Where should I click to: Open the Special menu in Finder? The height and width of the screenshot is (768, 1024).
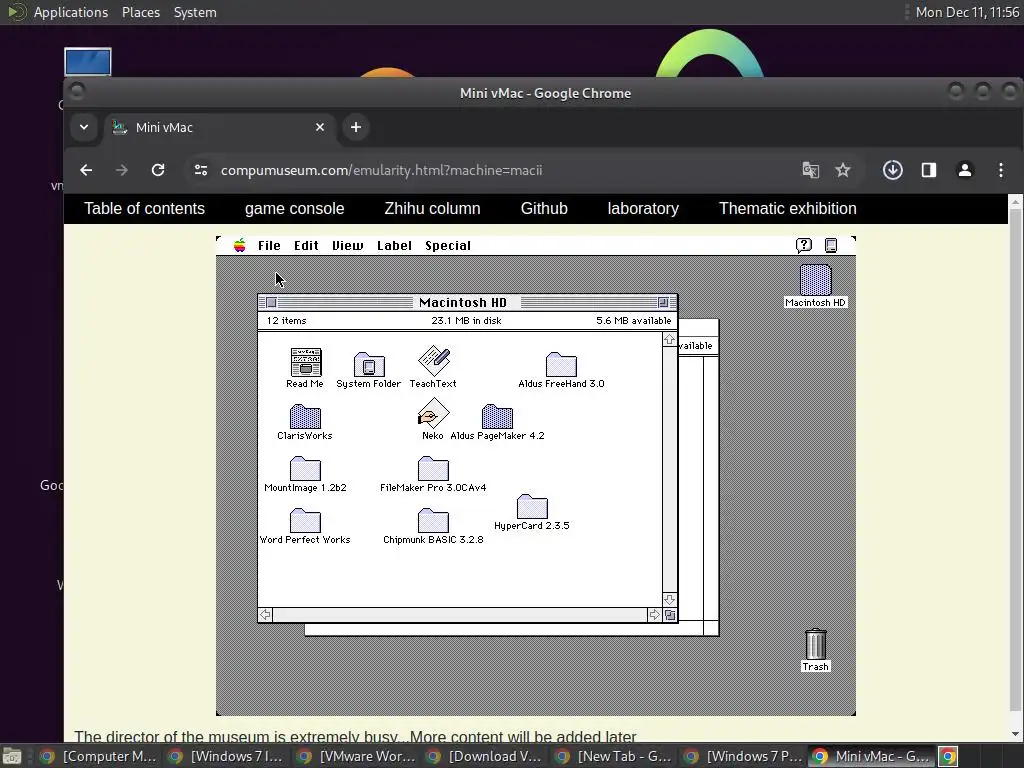coord(448,246)
